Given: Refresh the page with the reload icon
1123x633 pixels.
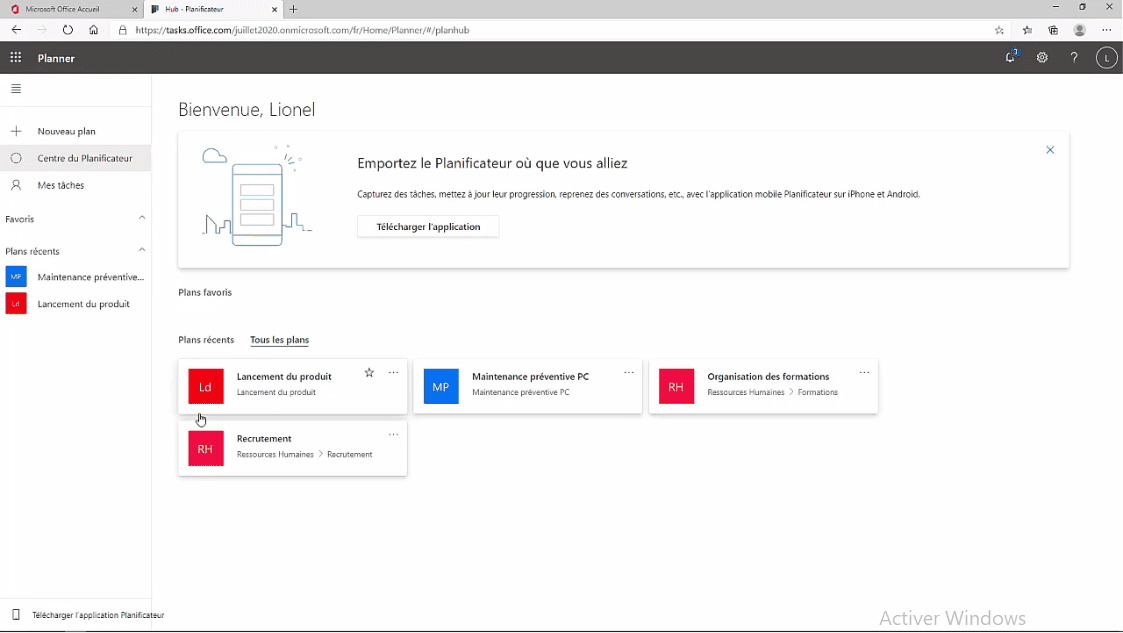Looking at the screenshot, I should (x=67, y=30).
